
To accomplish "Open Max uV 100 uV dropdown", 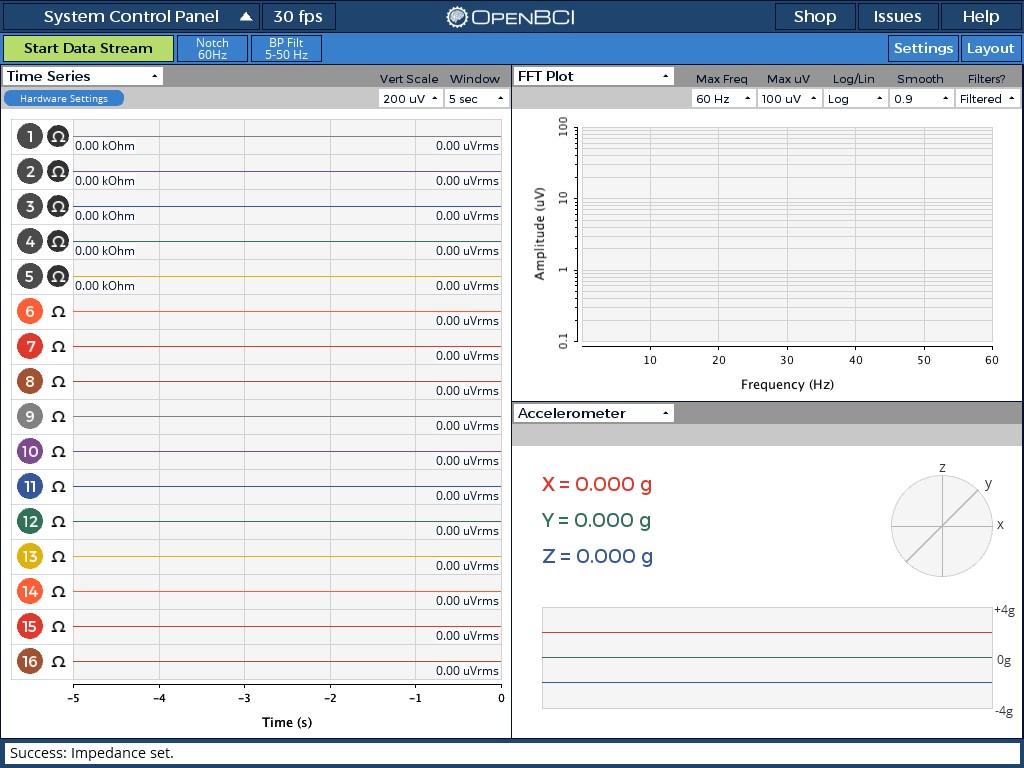I will pyautogui.click(x=790, y=99).
